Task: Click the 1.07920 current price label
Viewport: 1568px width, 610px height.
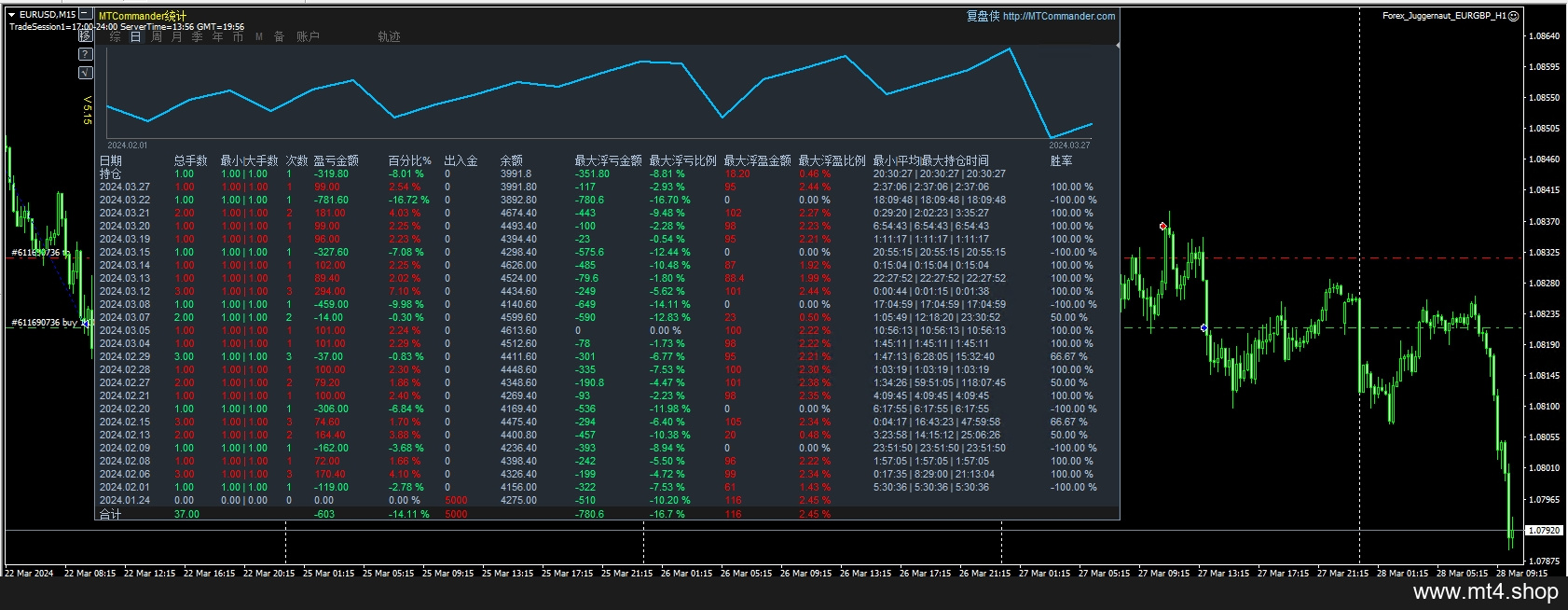Action: click(x=1544, y=530)
